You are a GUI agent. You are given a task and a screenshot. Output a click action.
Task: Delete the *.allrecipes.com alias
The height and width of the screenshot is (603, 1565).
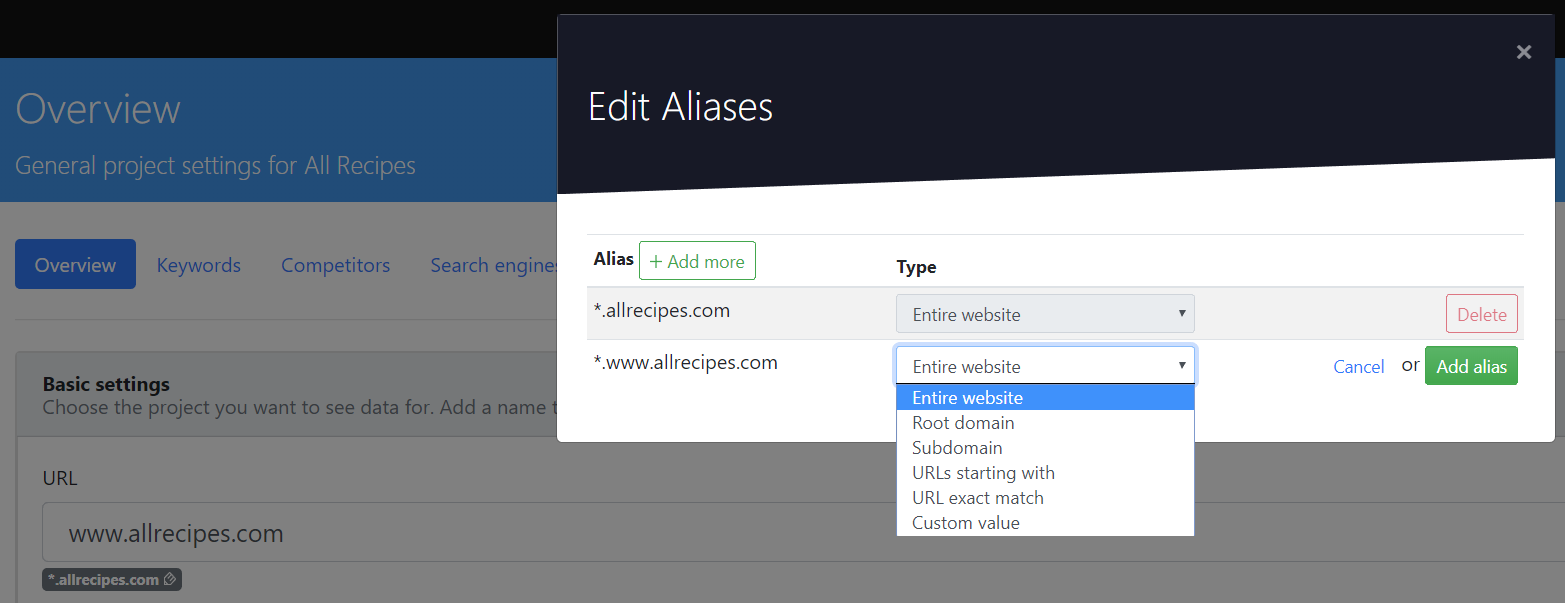pyautogui.click(x=1481, y=314)
